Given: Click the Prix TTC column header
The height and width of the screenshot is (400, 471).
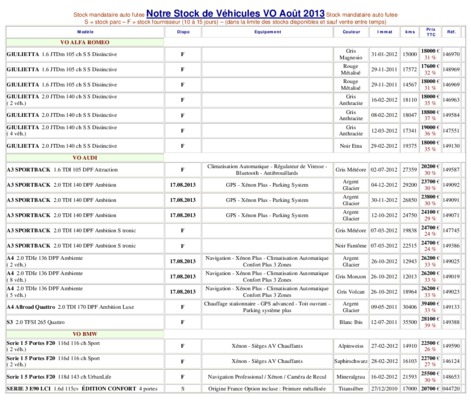Looking at the screenshot, I should pyautogui.click(x=430, y=32).
